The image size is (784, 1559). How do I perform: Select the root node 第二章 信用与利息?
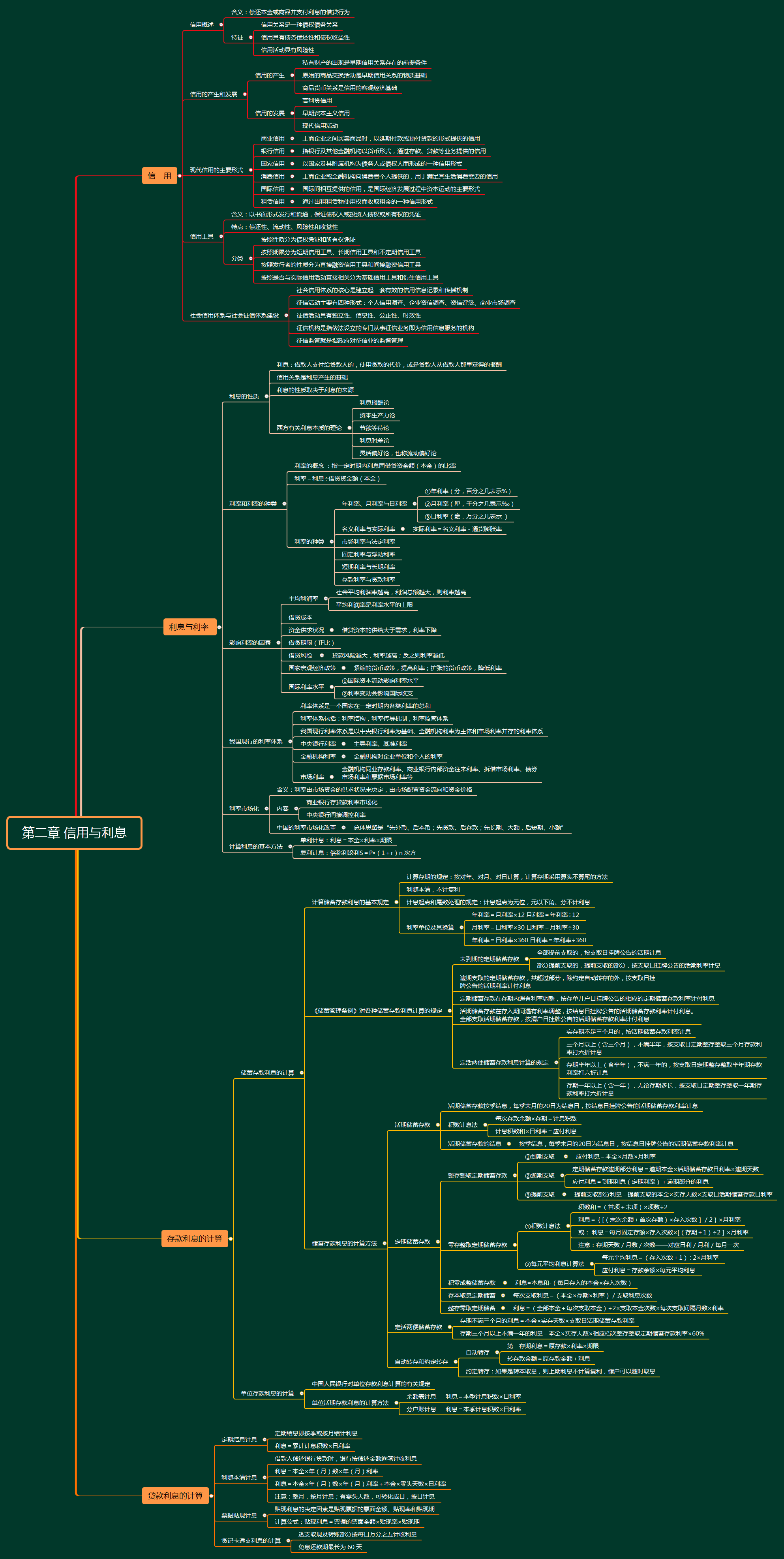(74, 833)
